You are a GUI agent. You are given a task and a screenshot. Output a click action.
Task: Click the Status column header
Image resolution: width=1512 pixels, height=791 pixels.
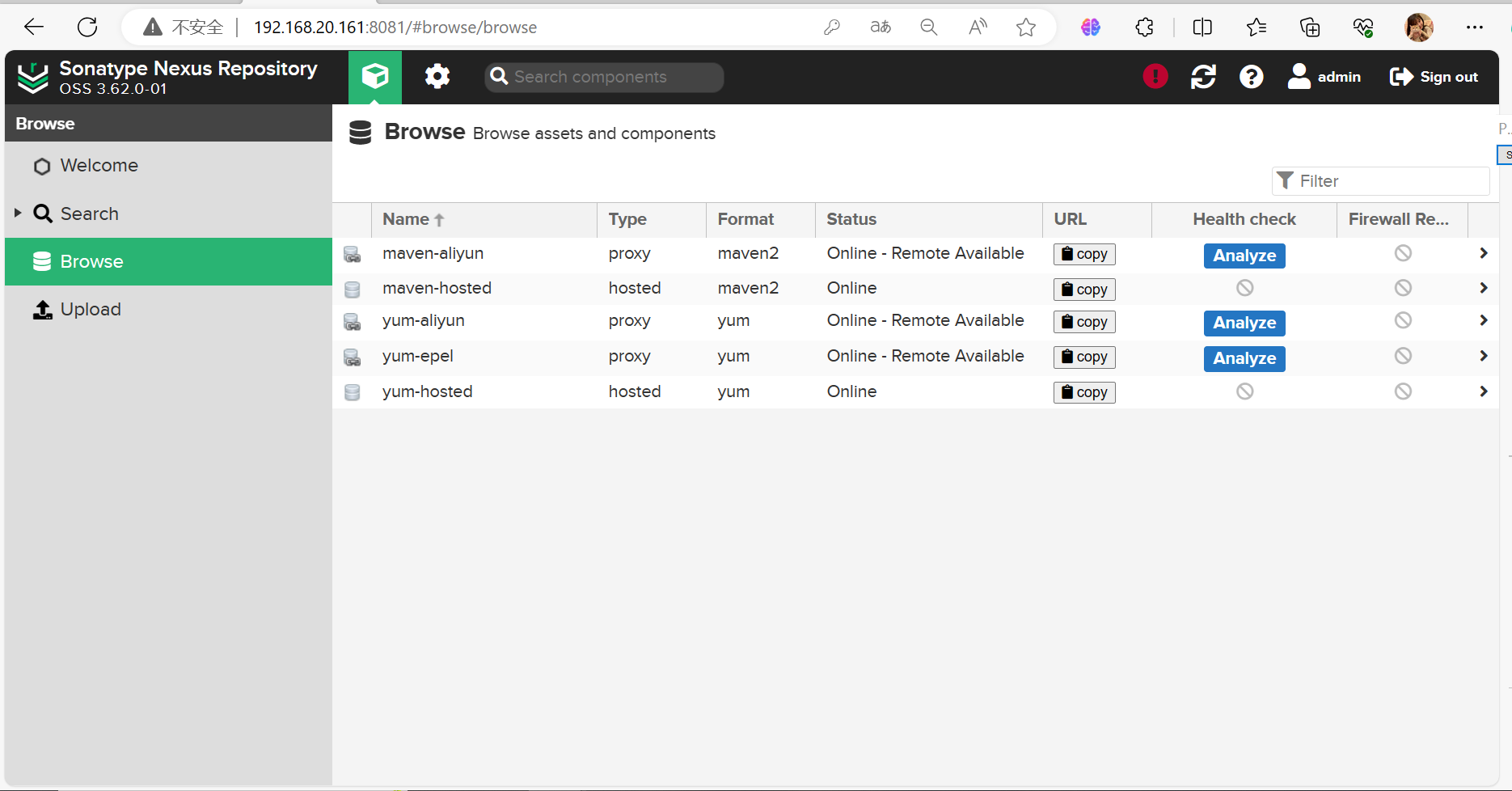pyautogui.click(x=929, y=219)
